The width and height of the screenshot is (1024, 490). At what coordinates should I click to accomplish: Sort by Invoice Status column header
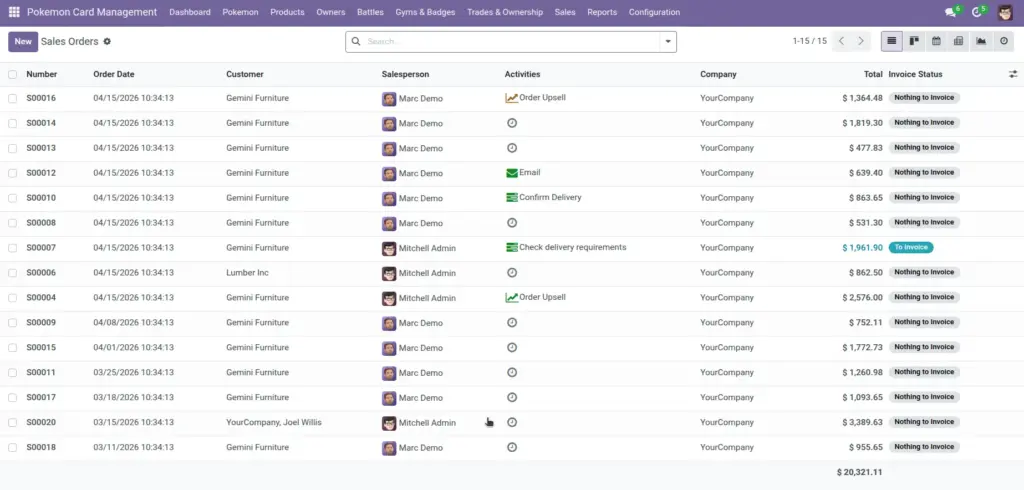click(x=915, y=74)
